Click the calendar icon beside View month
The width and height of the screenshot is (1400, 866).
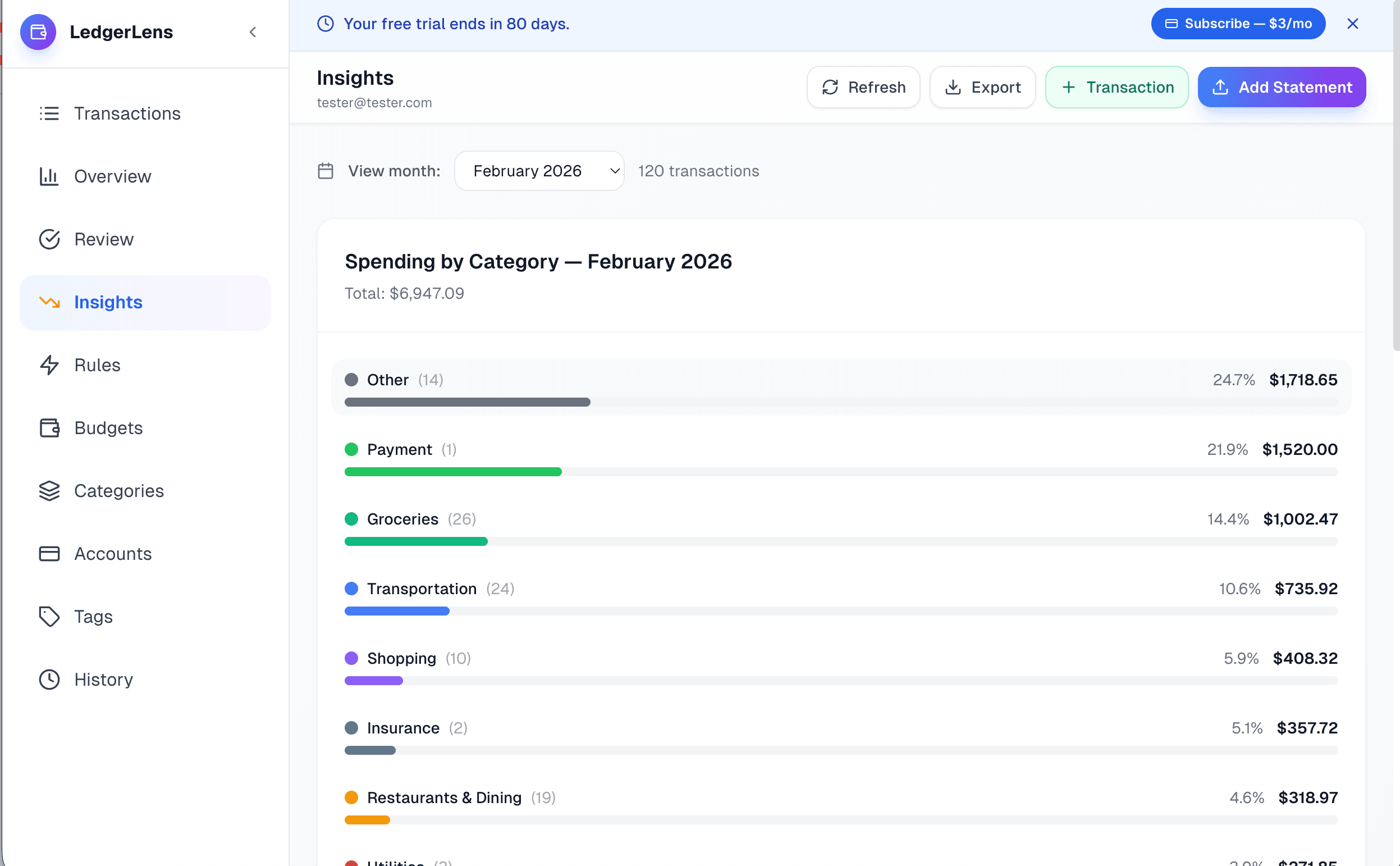(x=325, y=171)
